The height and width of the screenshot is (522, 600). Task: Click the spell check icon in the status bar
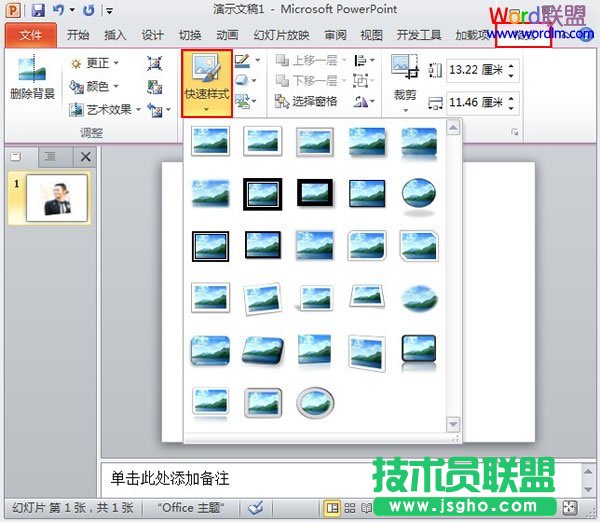click(256, 507)
